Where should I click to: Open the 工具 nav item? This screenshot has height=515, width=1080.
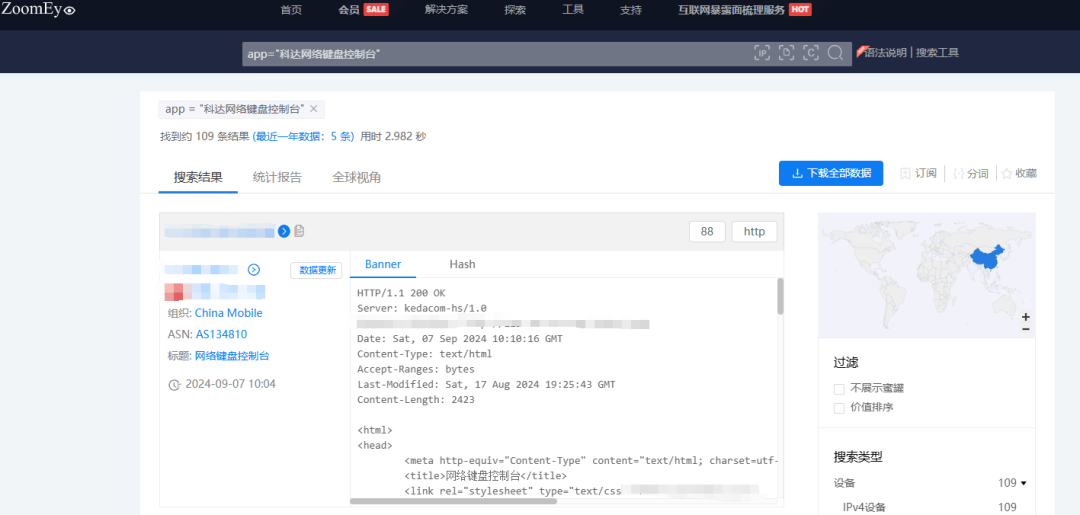573,10
